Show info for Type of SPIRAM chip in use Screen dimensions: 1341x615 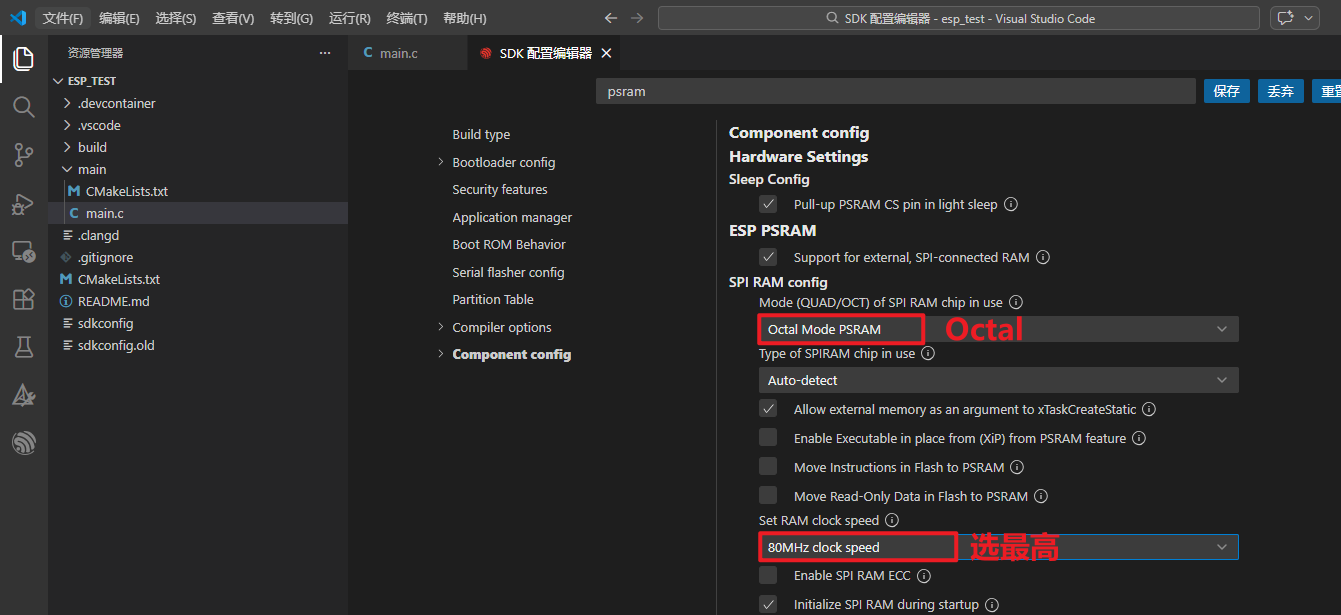click(927, 353)
